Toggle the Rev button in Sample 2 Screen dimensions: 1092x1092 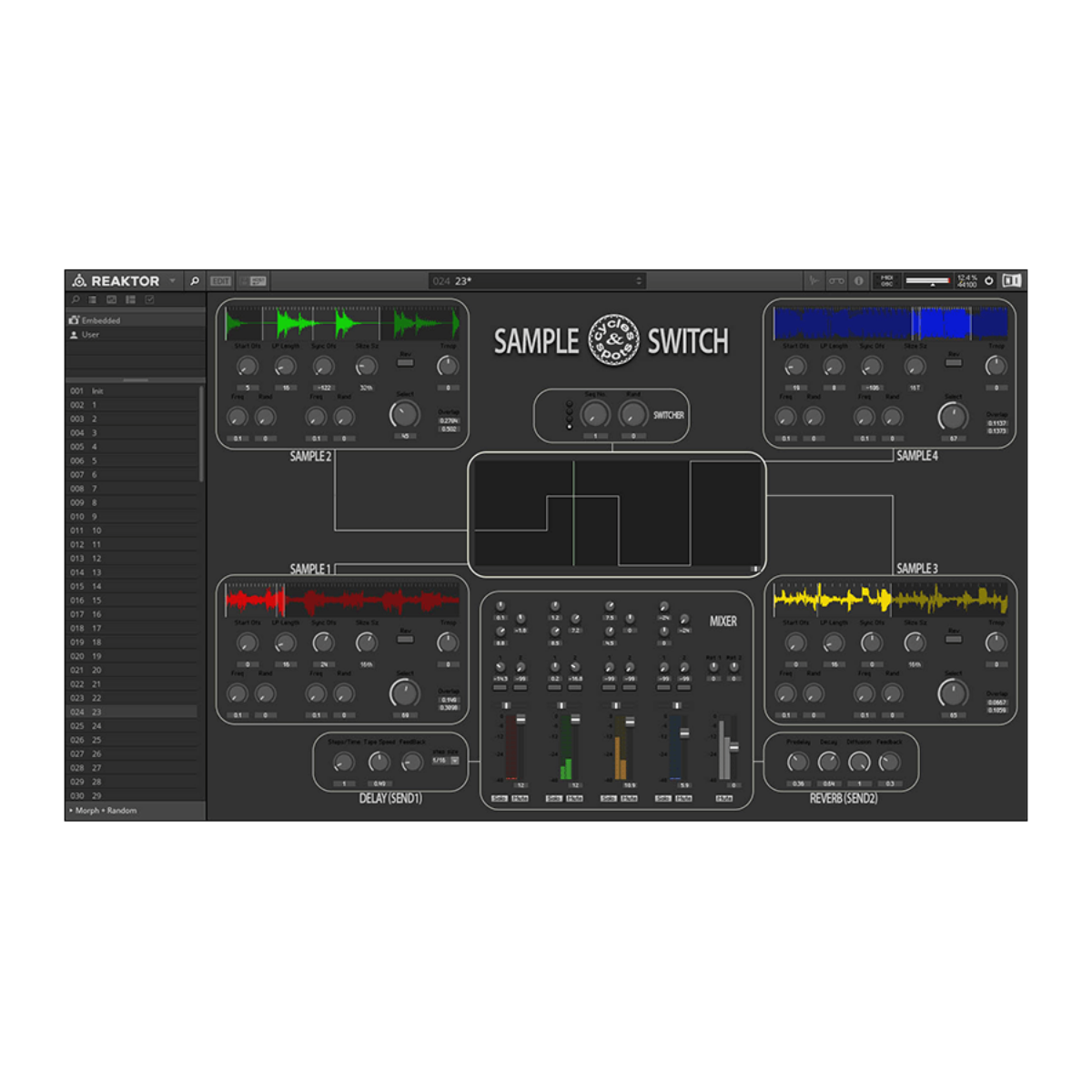pos(406,362)
